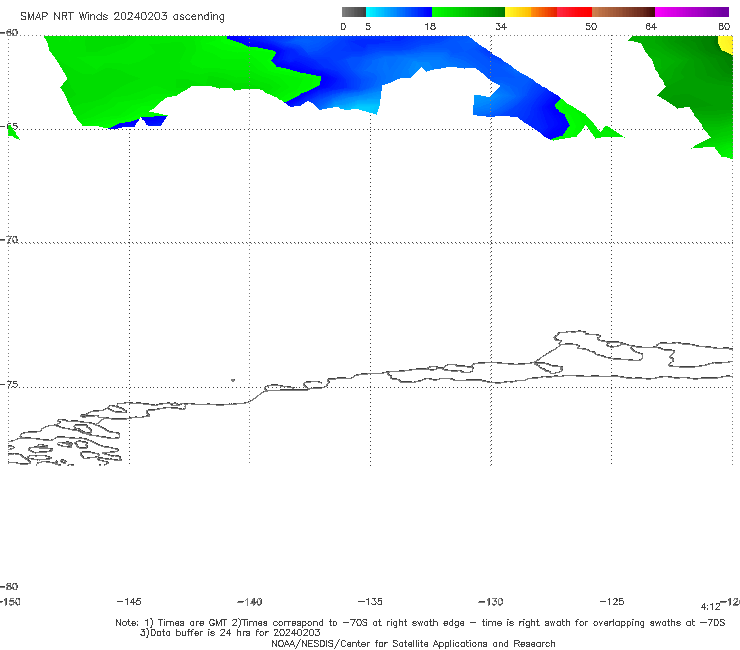The height and width of the screenshot is (650, 740).
Task: Click the color bar label '5'
Action: (x=368, y=27)
